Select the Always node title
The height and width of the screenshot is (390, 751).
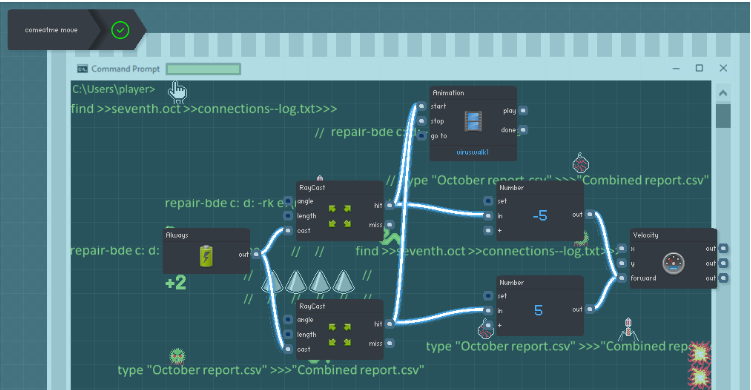[x=177, y=235]
